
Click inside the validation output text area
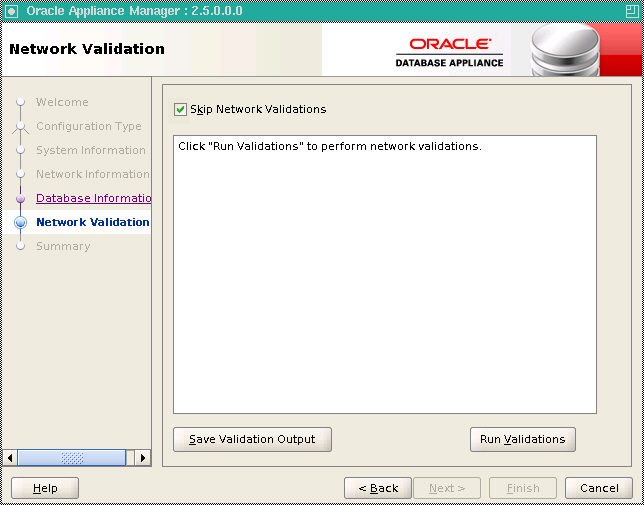coord(385,274)
